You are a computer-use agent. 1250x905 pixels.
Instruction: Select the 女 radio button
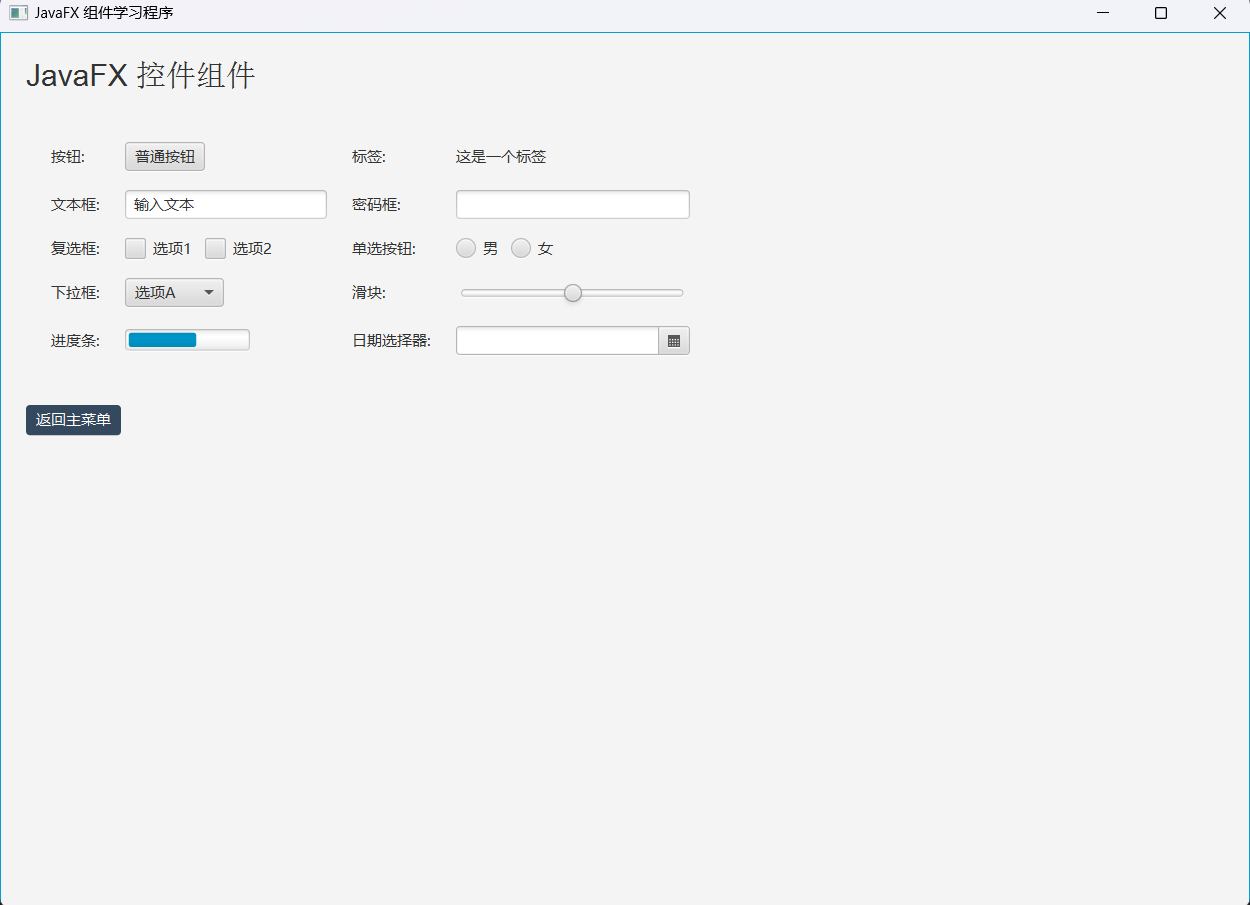coord(520,247)
